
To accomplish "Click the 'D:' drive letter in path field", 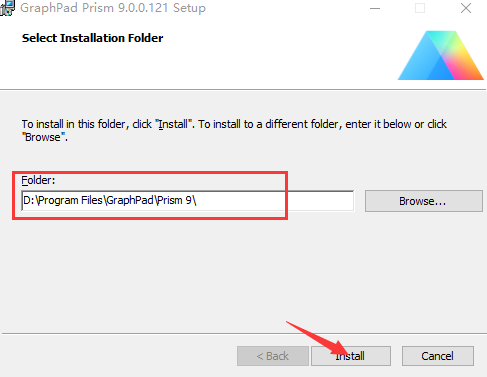I will coord(29,200).
